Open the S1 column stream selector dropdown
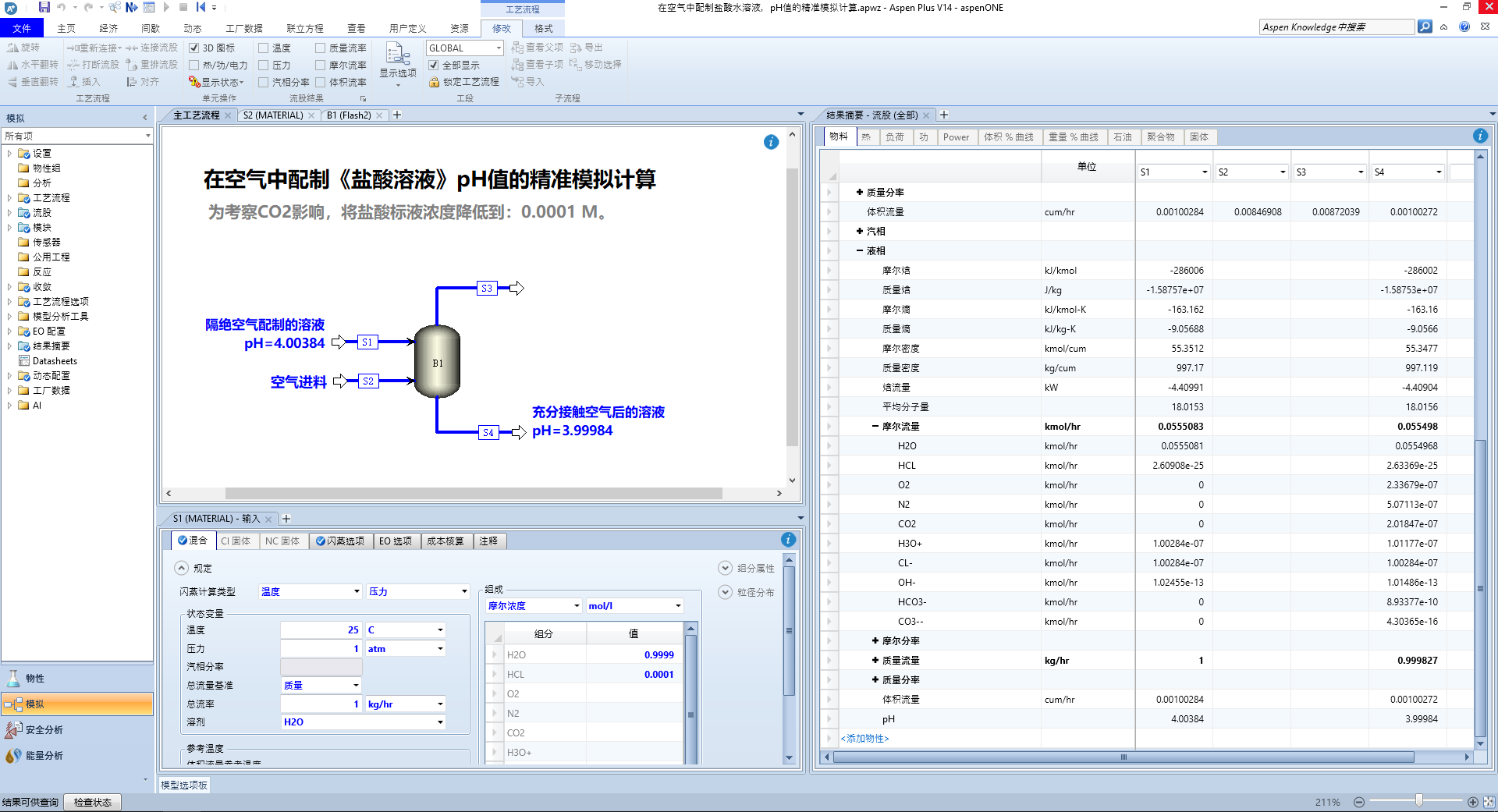Screen dimensions: 1498x812 point(1205,172)
